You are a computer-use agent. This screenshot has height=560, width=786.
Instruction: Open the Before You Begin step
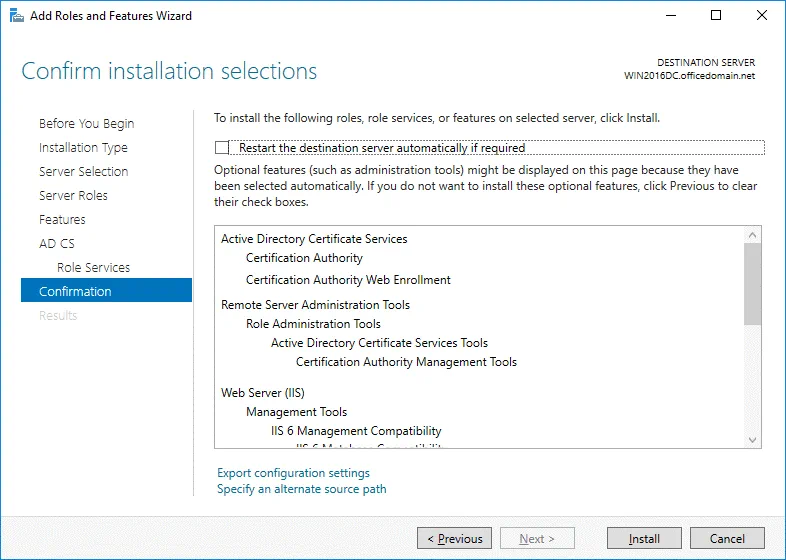point(86,124)
